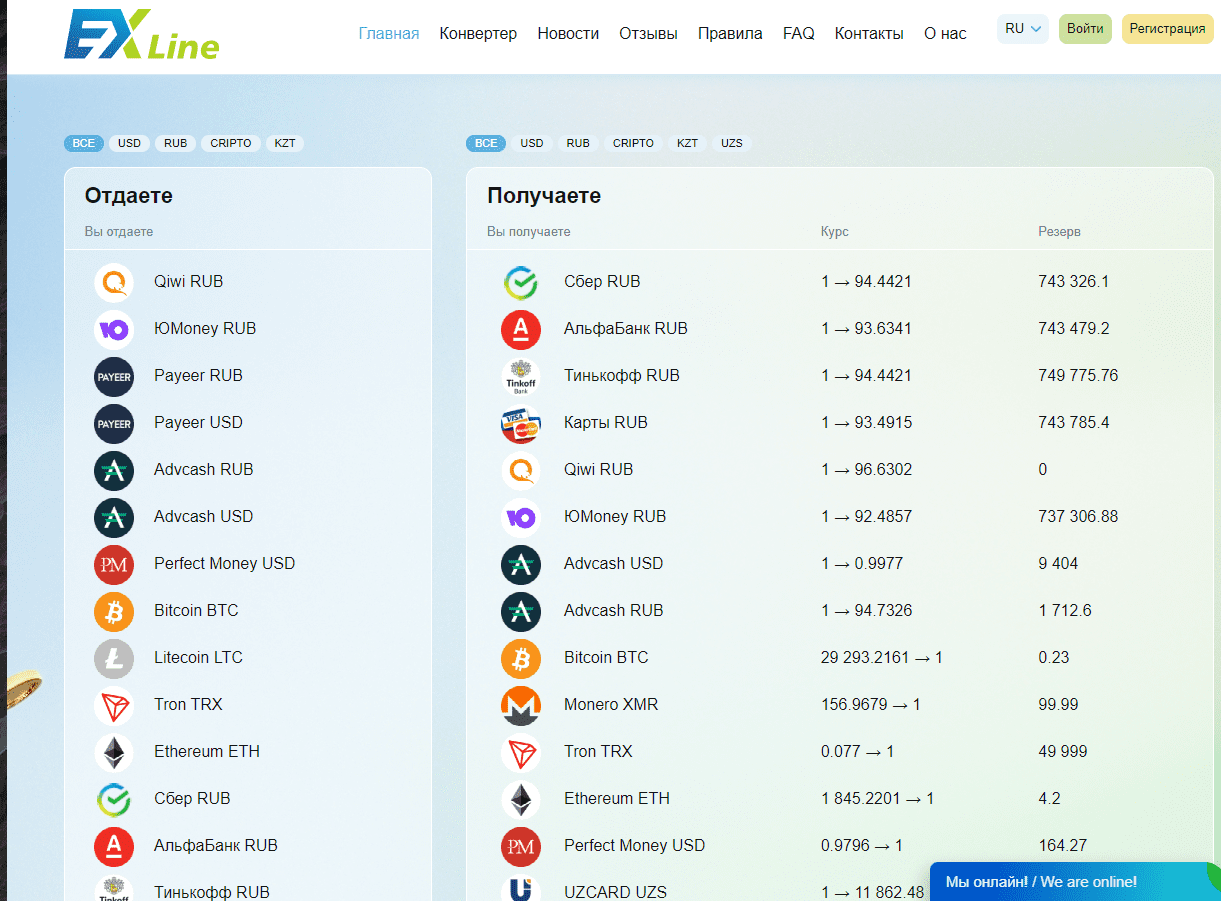Click the EX Line logo
This screenshot has width=1221, height=901.
pyautogui.click(x=141, y=34)
